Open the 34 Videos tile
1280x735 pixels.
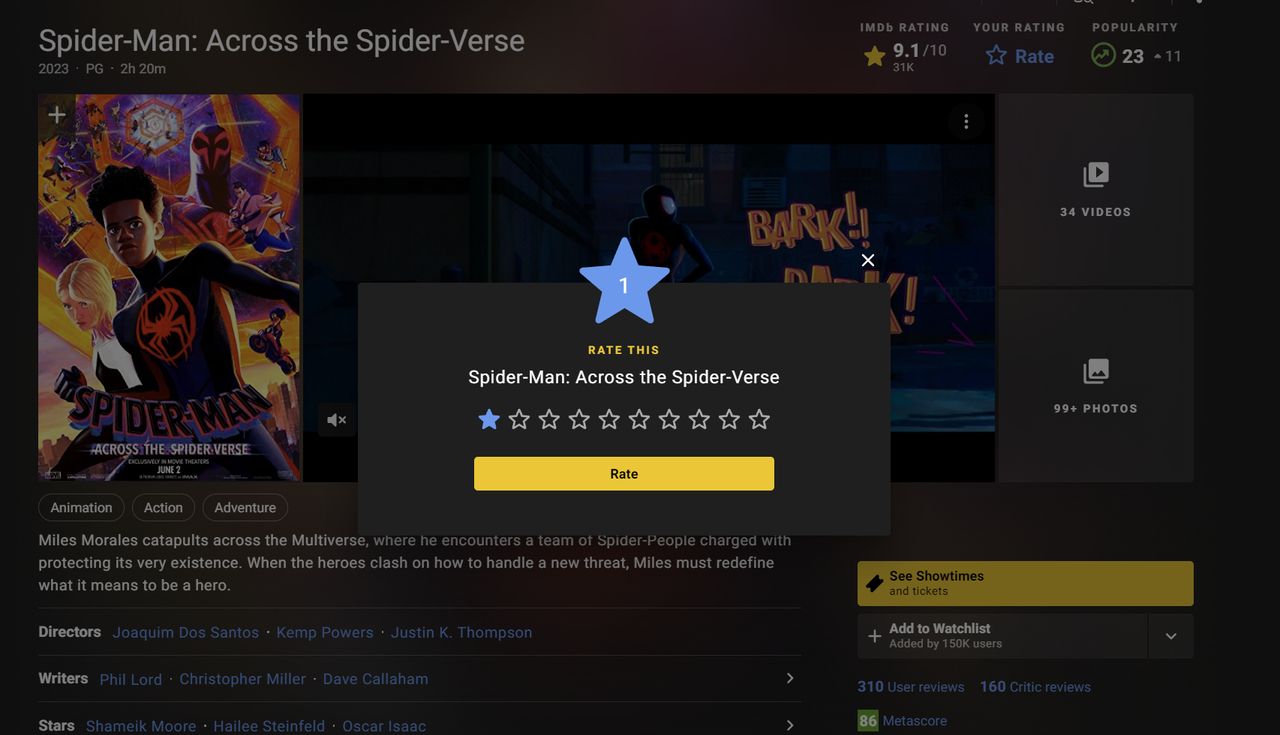coord(1096,190)
